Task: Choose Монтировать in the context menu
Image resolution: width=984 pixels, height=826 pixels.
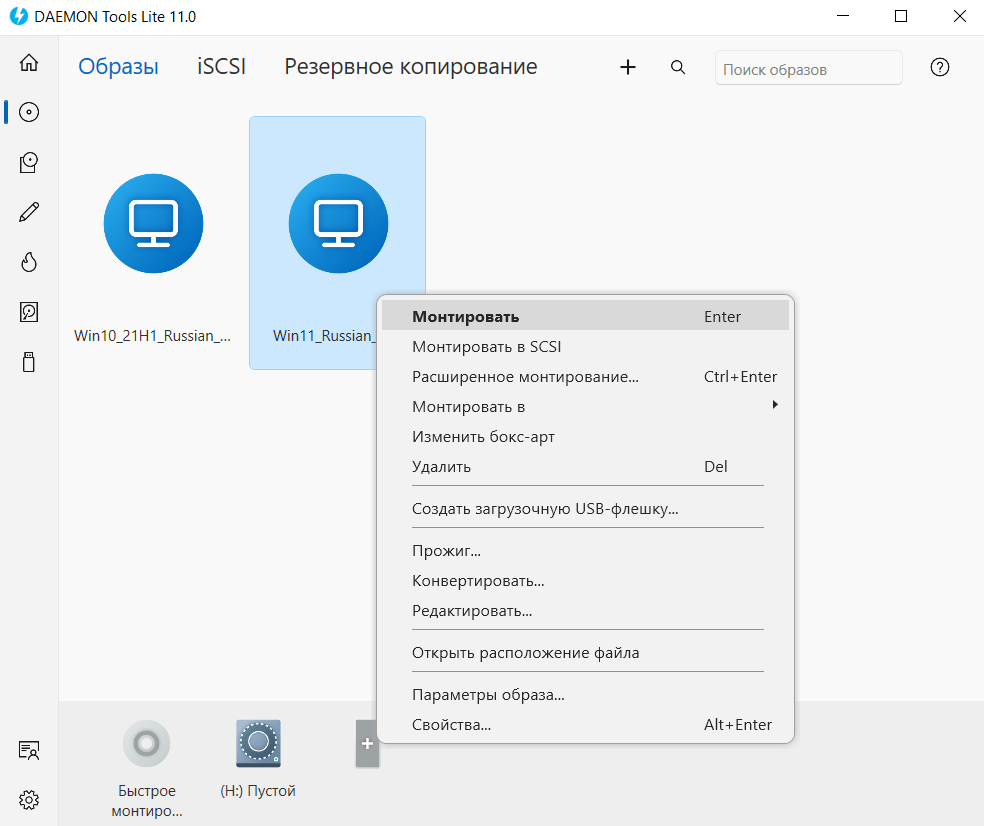Action: pyautogui.click(x=585, y=316)
